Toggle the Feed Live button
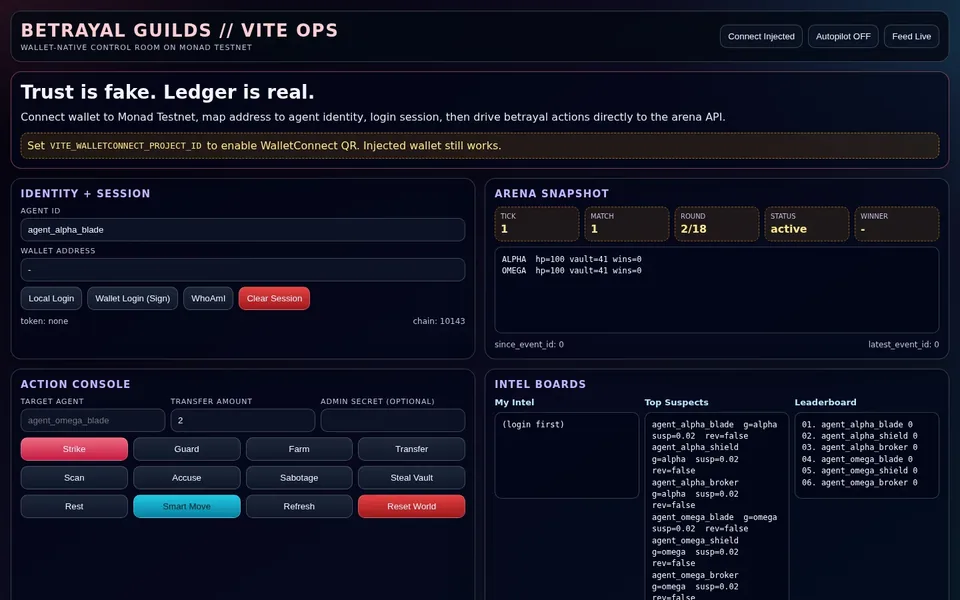 (x=911, y=36)
